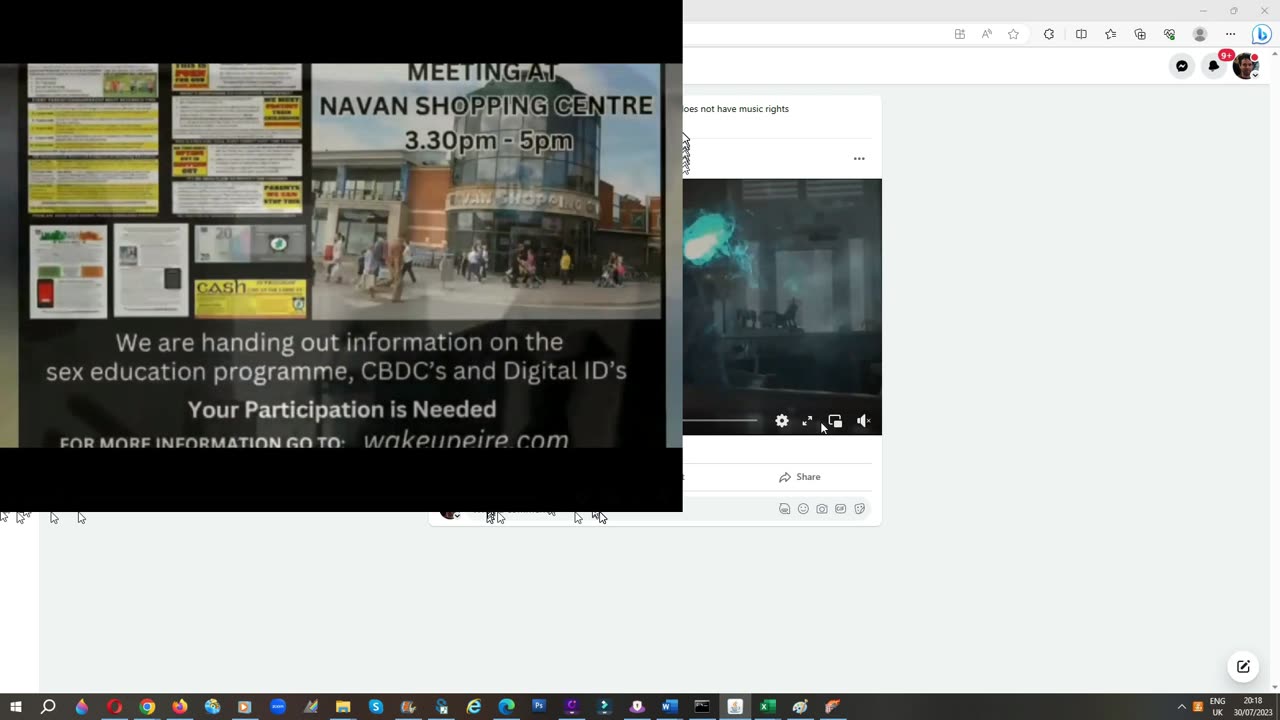This screenshot has height=720, width=1280.
Task: Toggle Edge split screen
Action: [x=1081, y=34]
